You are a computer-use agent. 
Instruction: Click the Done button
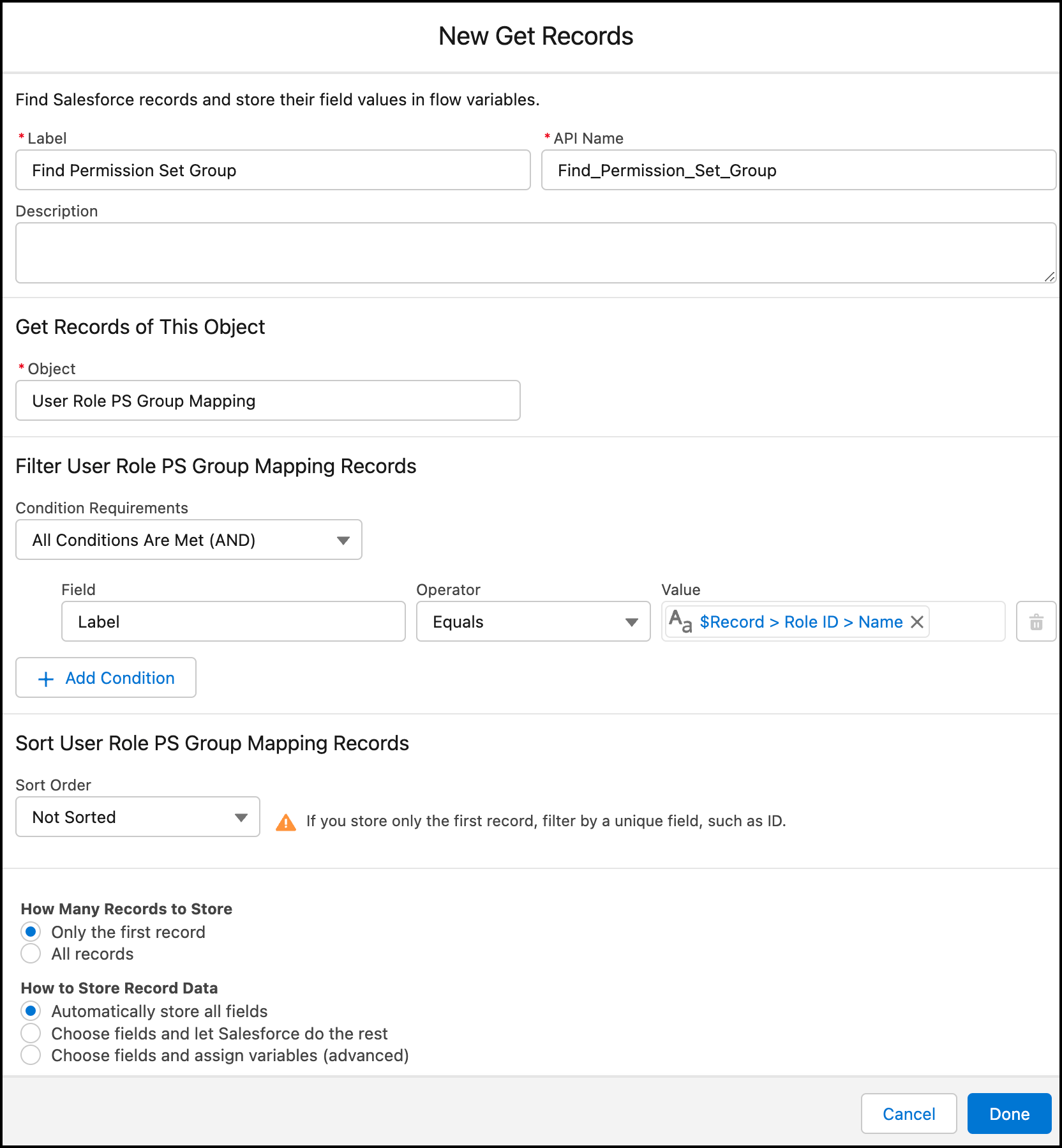[x=1009, y=1114]
